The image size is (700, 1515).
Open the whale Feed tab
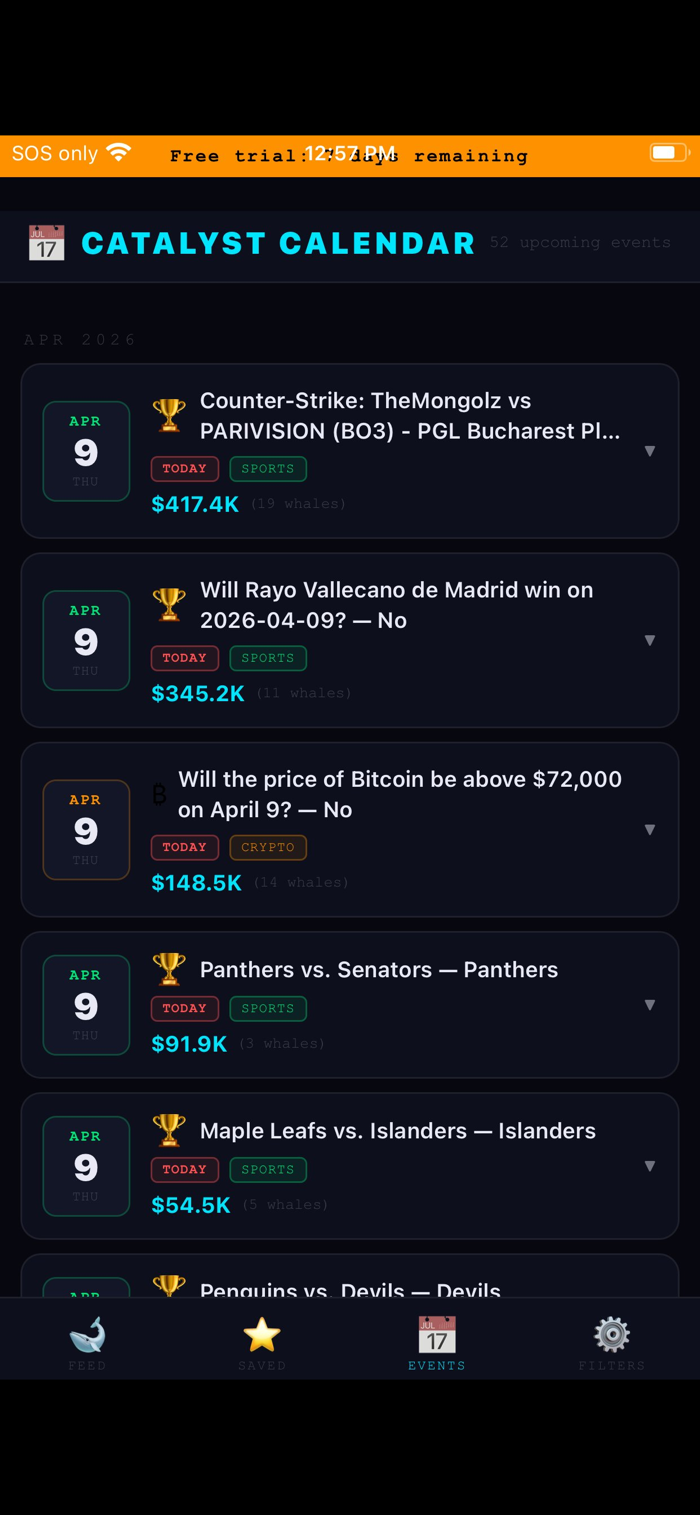click(x=87, y=1338)
